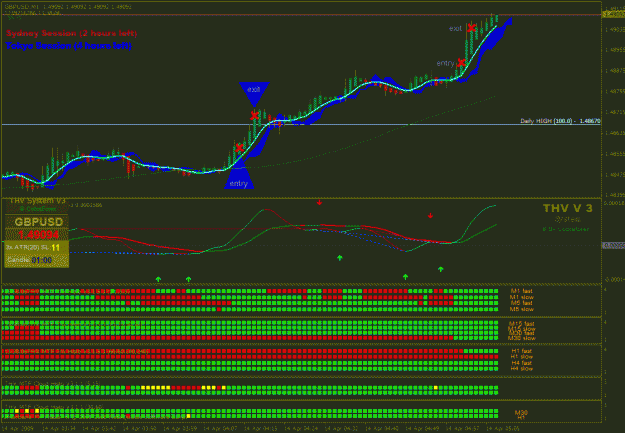This screenshot has height=433, width=625.
Task: Select the first red down arrow in THV indicator
Action: click(319, 203)
